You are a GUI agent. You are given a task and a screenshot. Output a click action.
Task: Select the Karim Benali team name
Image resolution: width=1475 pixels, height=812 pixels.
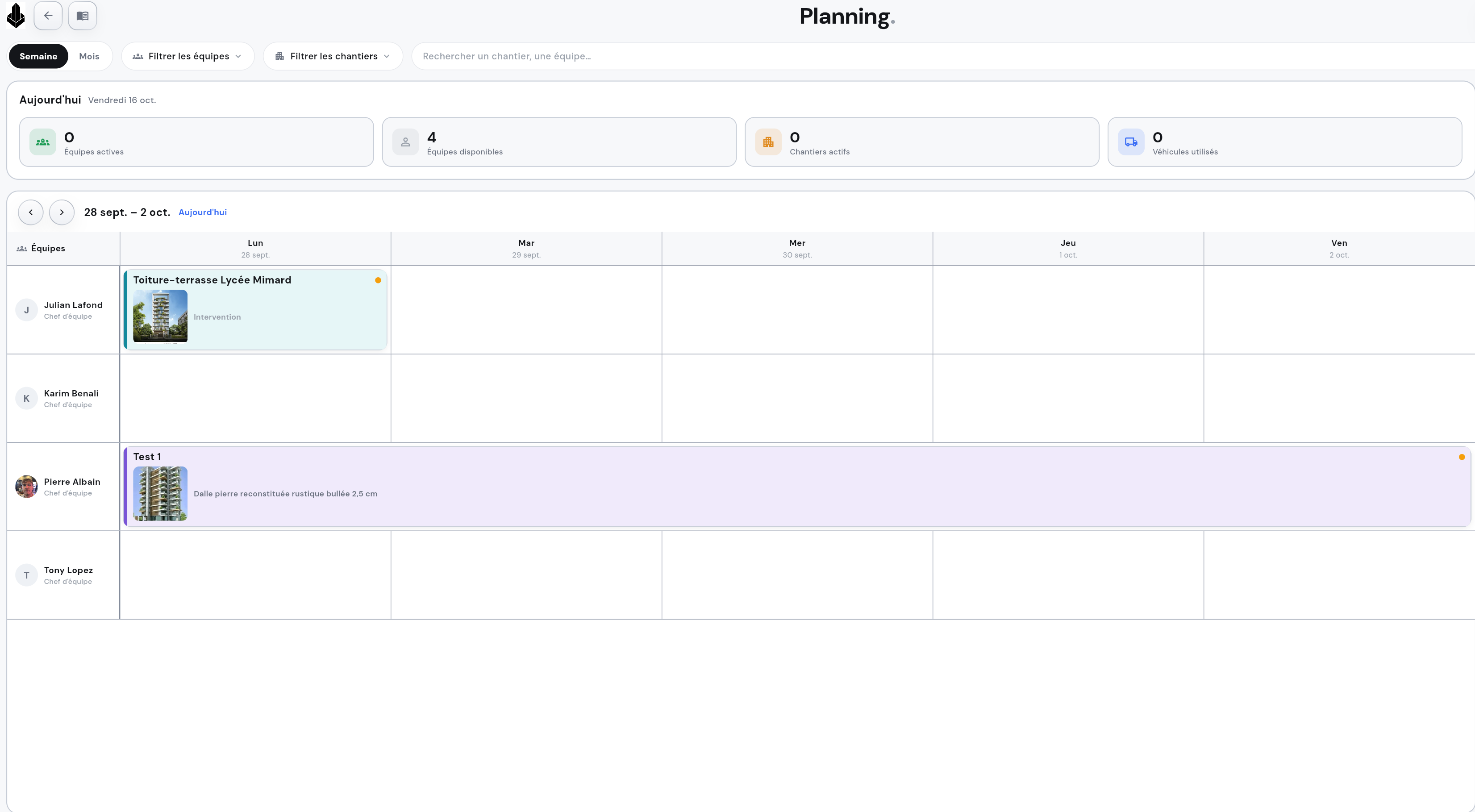point(71,393)
